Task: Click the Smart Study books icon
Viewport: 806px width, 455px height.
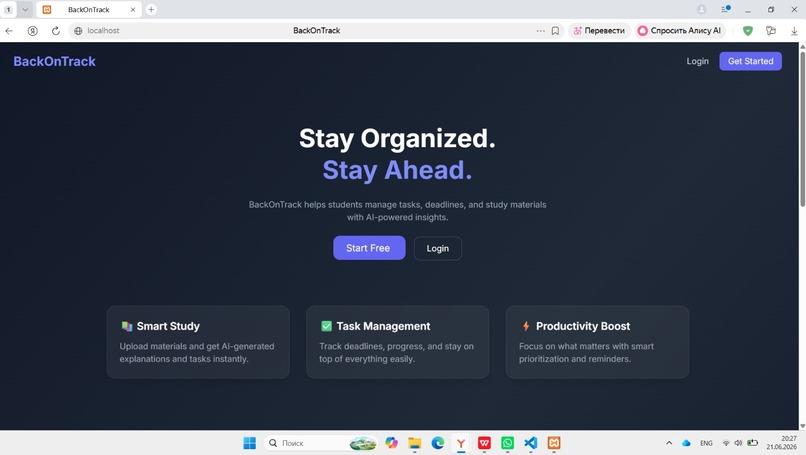Action: (x=126, y=326)
